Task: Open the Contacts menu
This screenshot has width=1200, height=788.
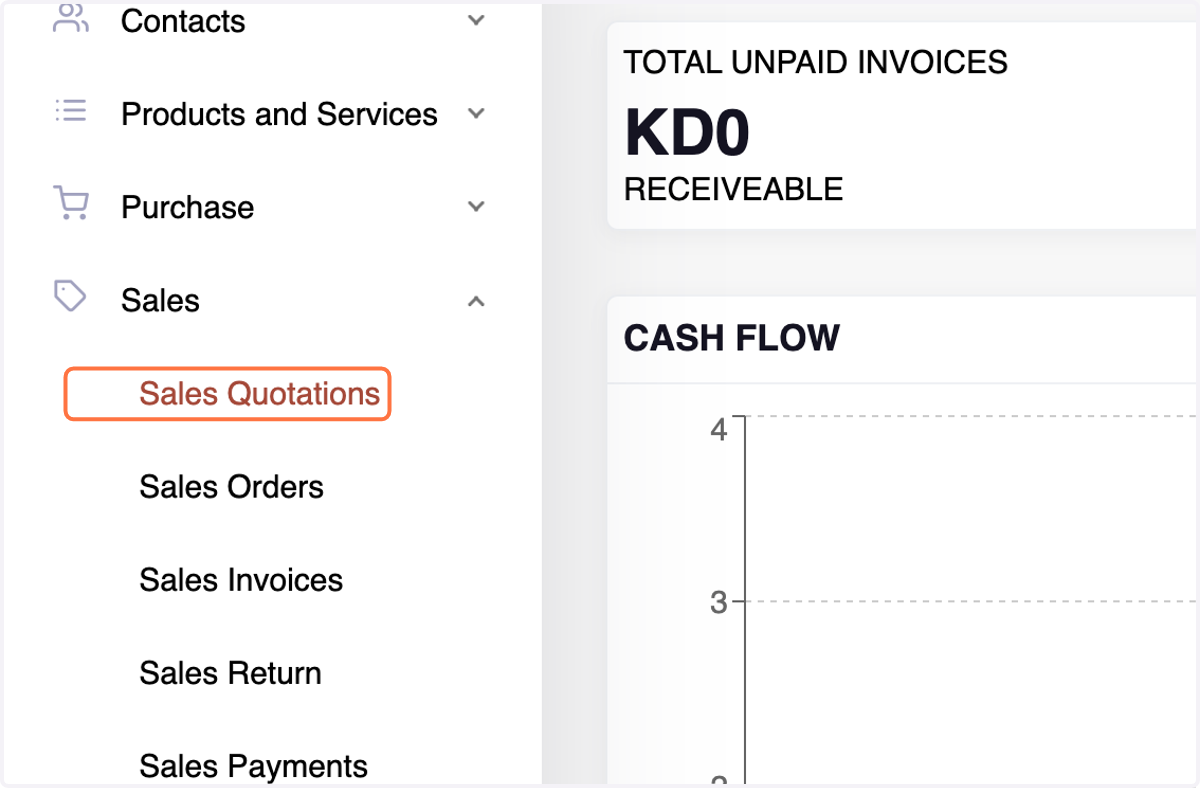Action: (x=183, y=21)
